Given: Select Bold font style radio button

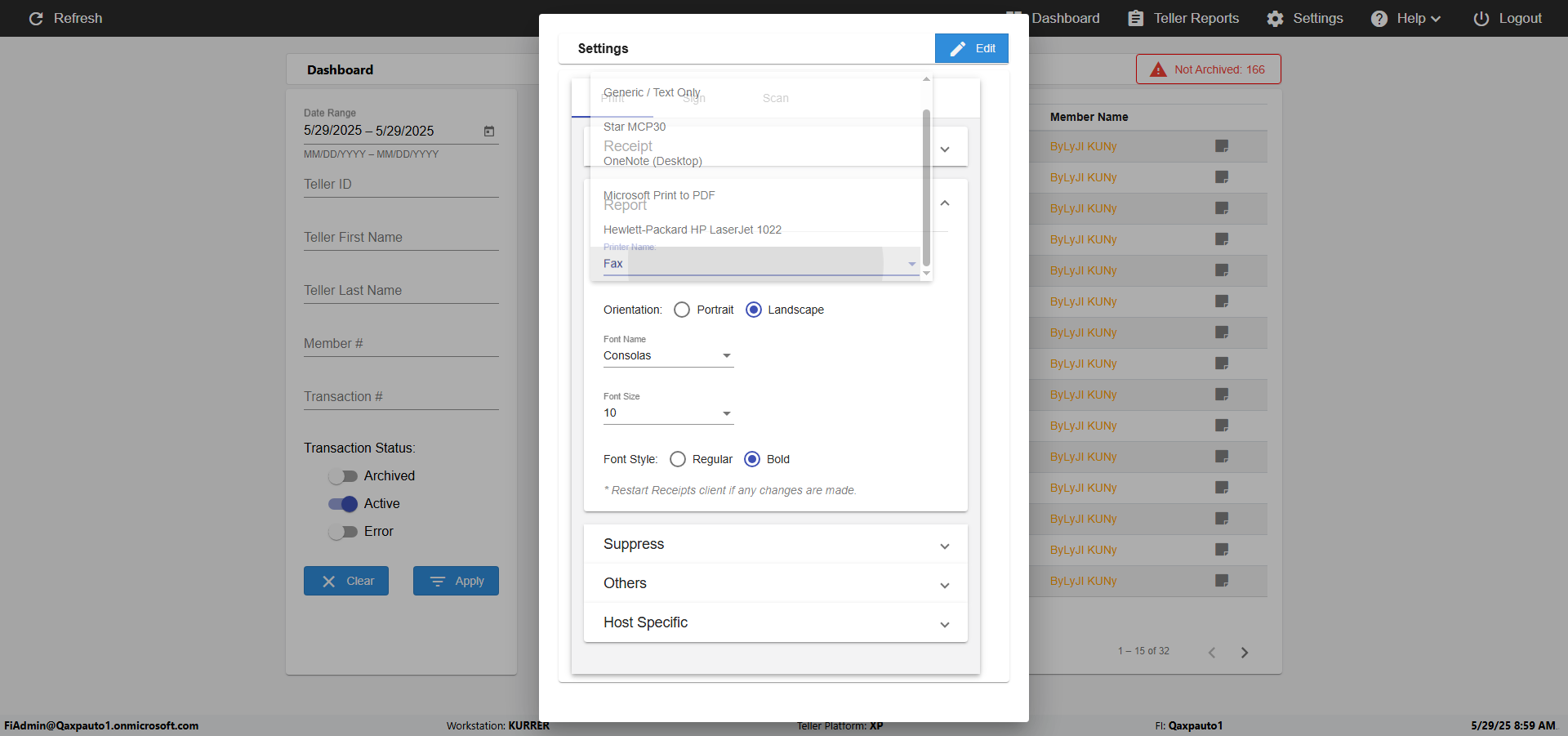Looking at the screenshot, I should pos(752,459).
